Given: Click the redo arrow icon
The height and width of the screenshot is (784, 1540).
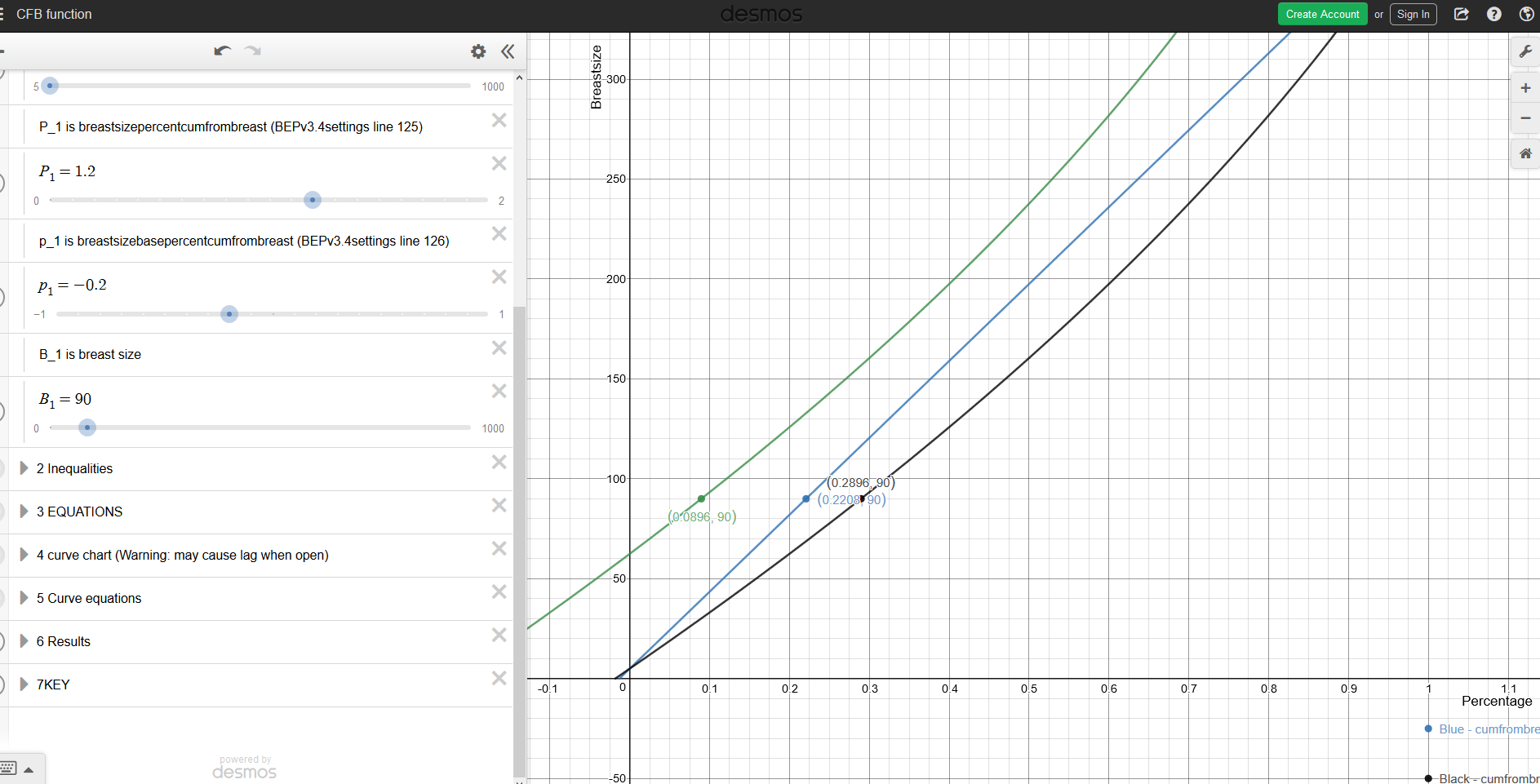Looking at the screenshot, I should [253, 51].
